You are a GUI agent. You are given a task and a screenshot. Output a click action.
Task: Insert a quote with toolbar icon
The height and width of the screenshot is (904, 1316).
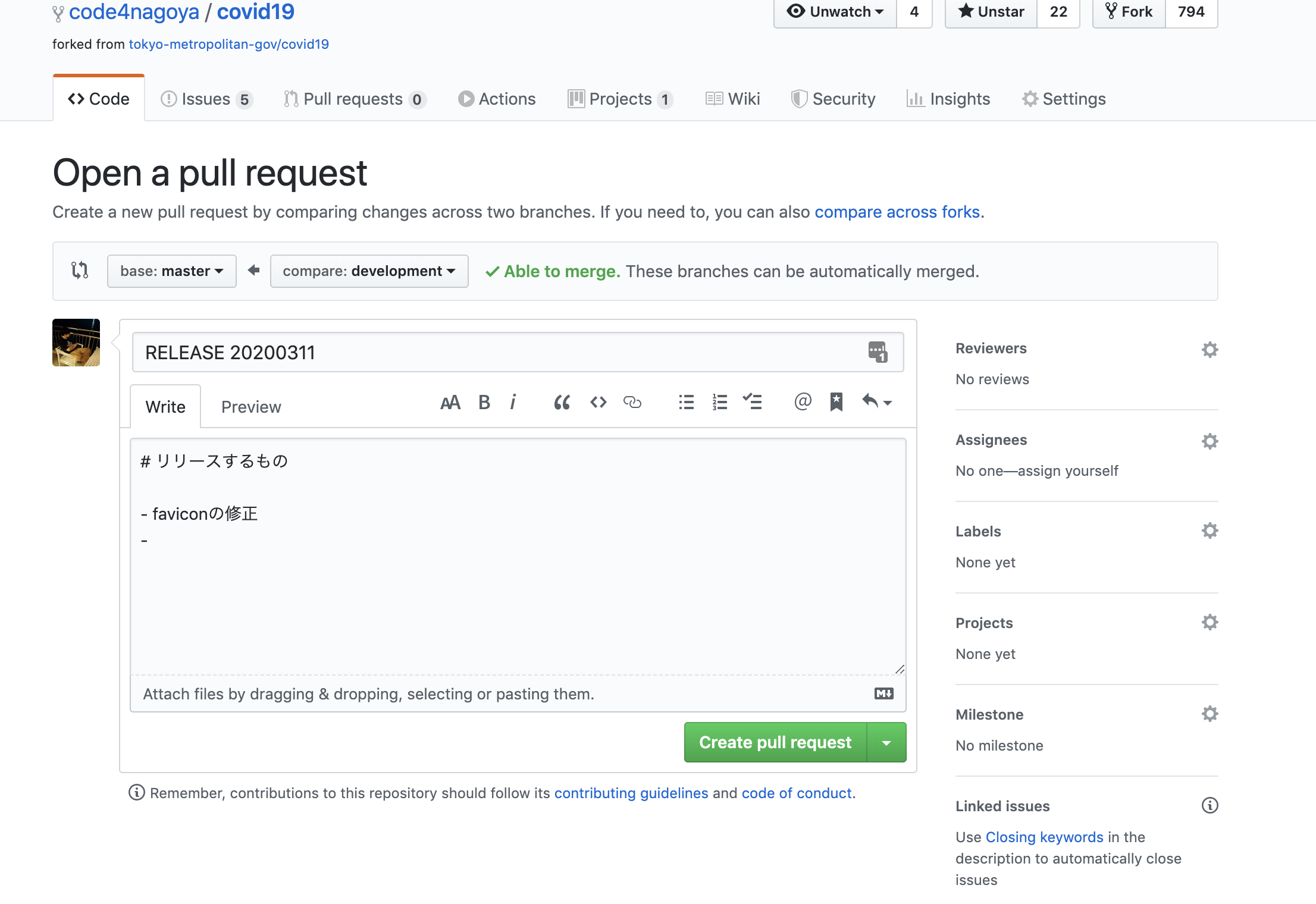562,403
